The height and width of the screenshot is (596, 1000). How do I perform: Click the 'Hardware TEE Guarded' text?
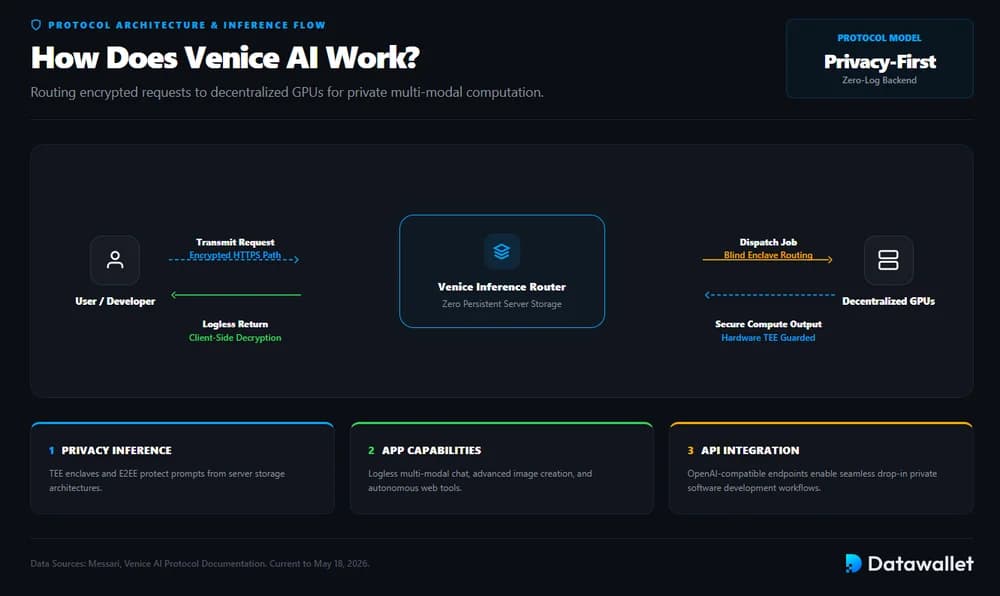coord(768,338)
